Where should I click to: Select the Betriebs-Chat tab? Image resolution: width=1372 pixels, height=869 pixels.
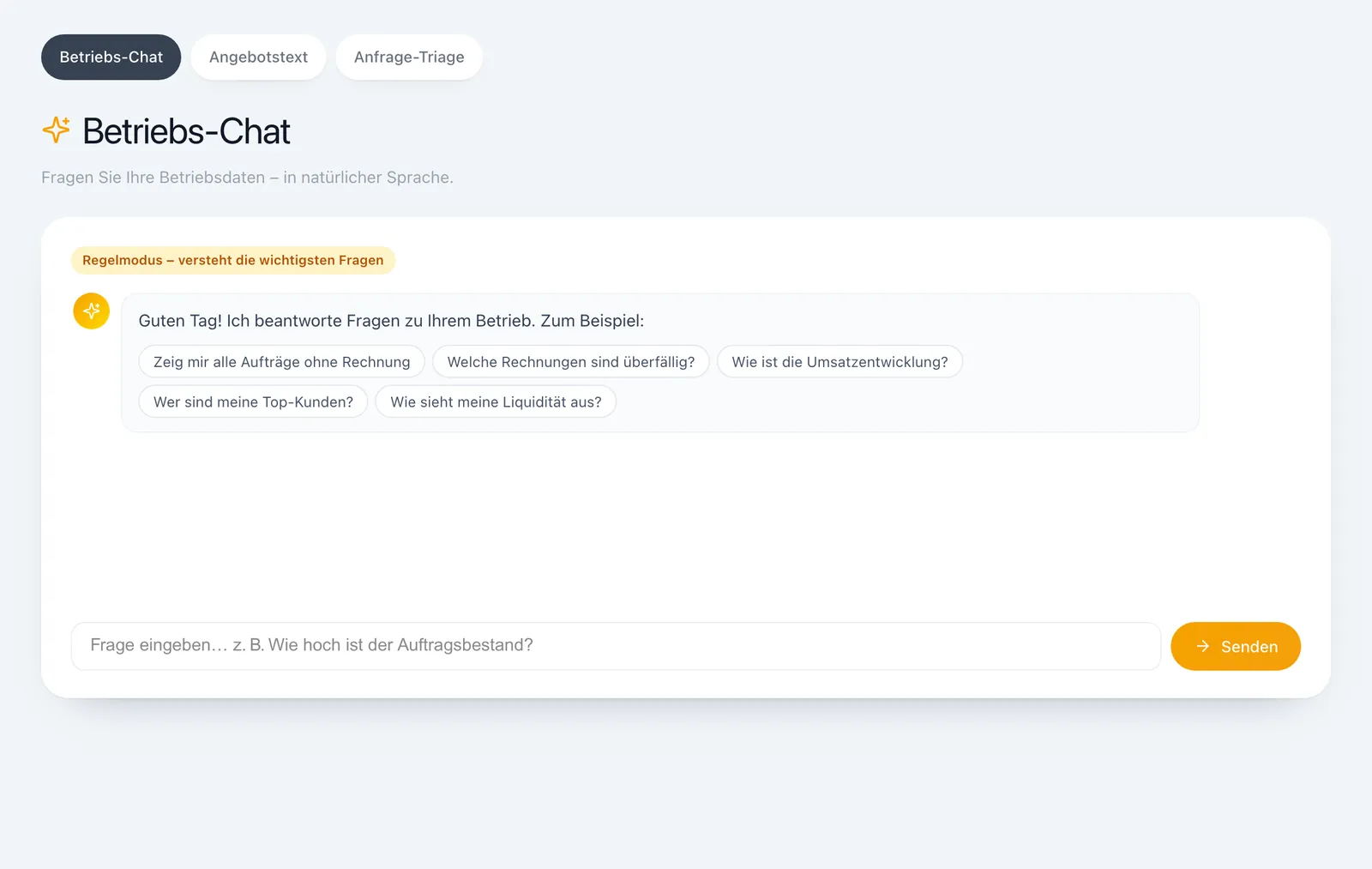point(111,57)
